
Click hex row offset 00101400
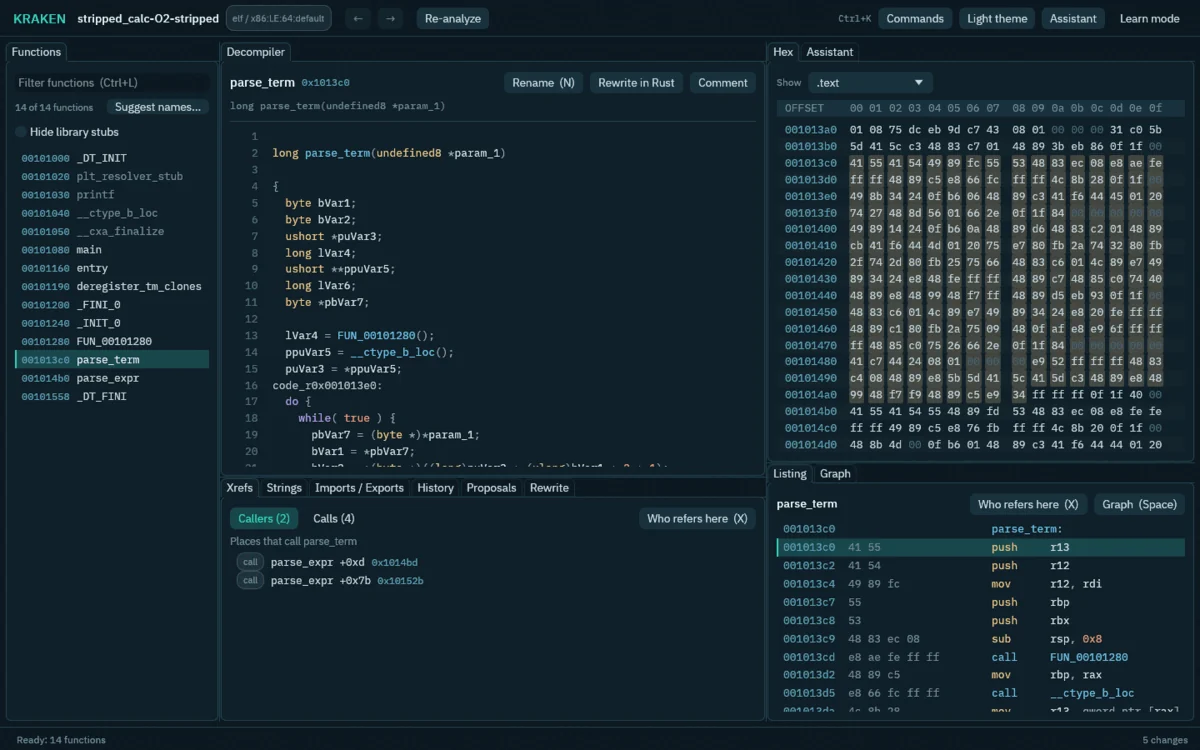pos(810,229)
